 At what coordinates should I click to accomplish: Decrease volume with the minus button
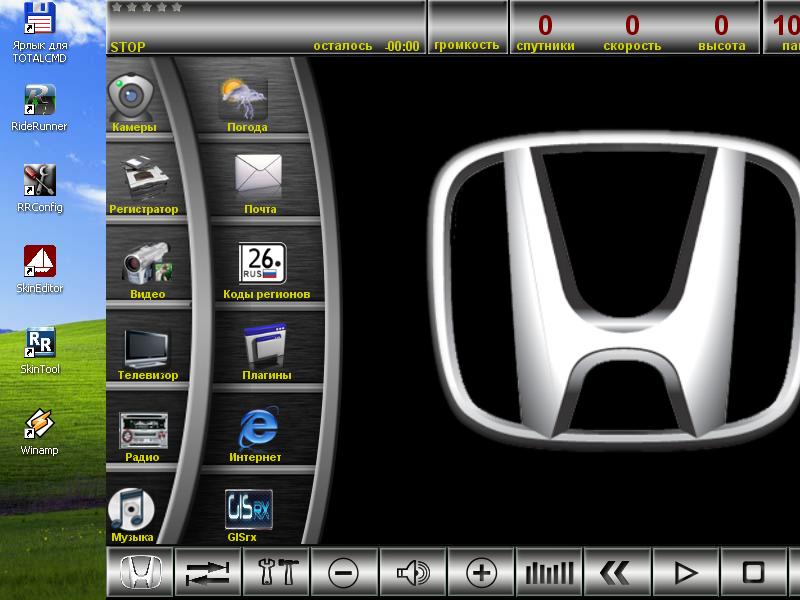pyautogui.click(x=344, y=571)
